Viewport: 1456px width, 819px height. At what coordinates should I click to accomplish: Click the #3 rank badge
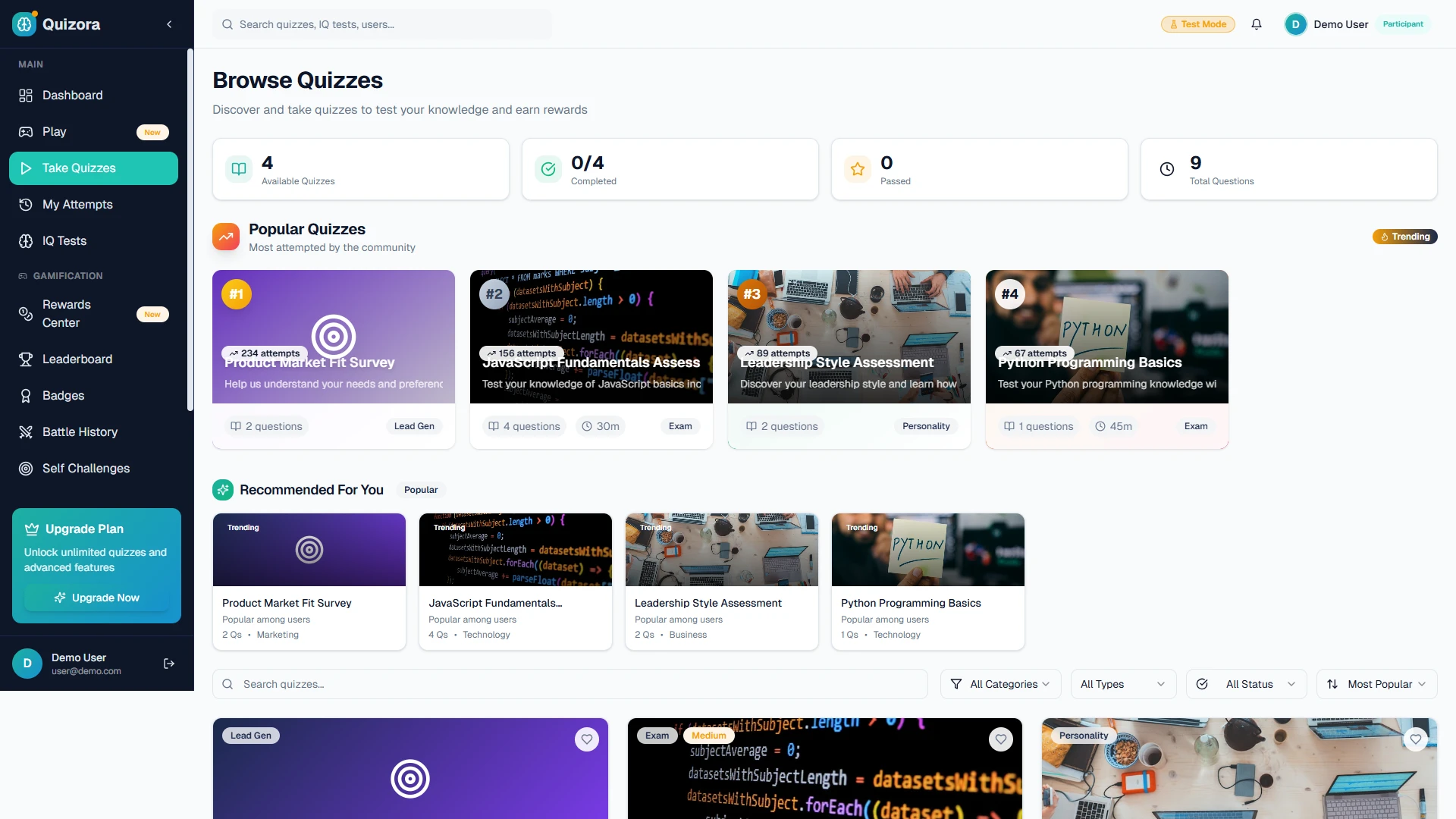point(752,294)
